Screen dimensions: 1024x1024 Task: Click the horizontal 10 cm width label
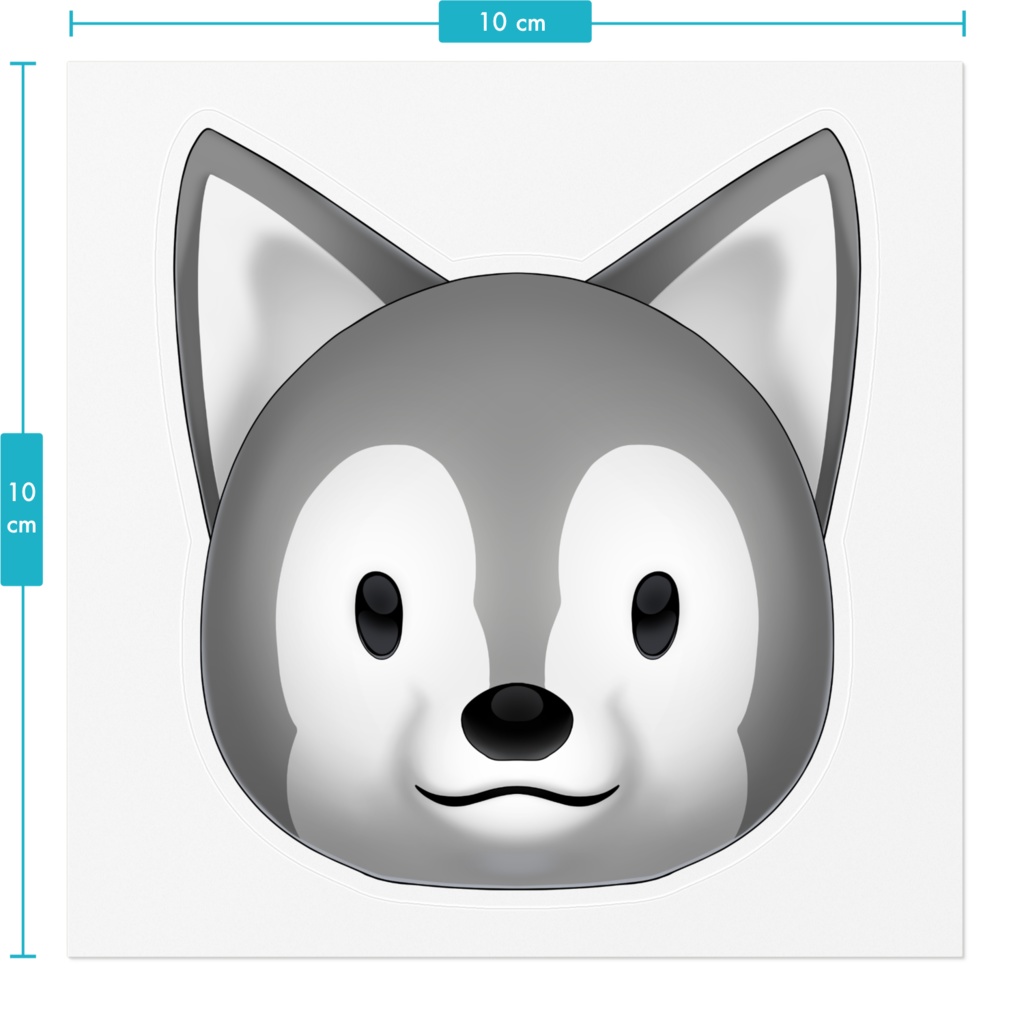[x=515, y=22]
